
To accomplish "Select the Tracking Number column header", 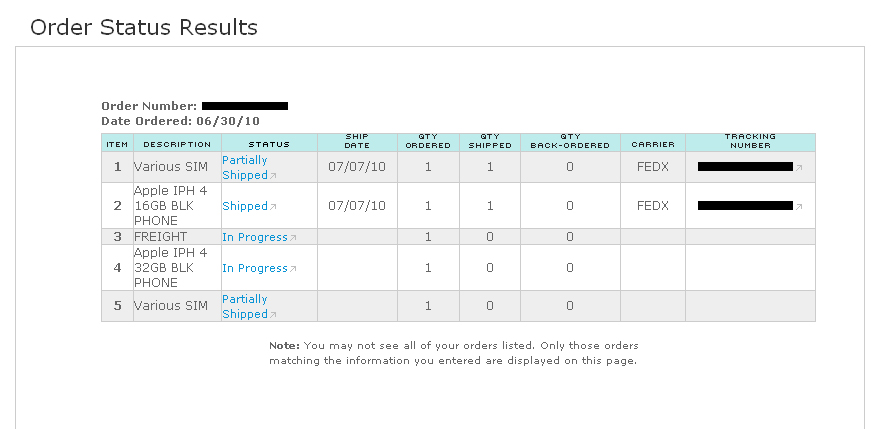I will click(x=750, y=143).
